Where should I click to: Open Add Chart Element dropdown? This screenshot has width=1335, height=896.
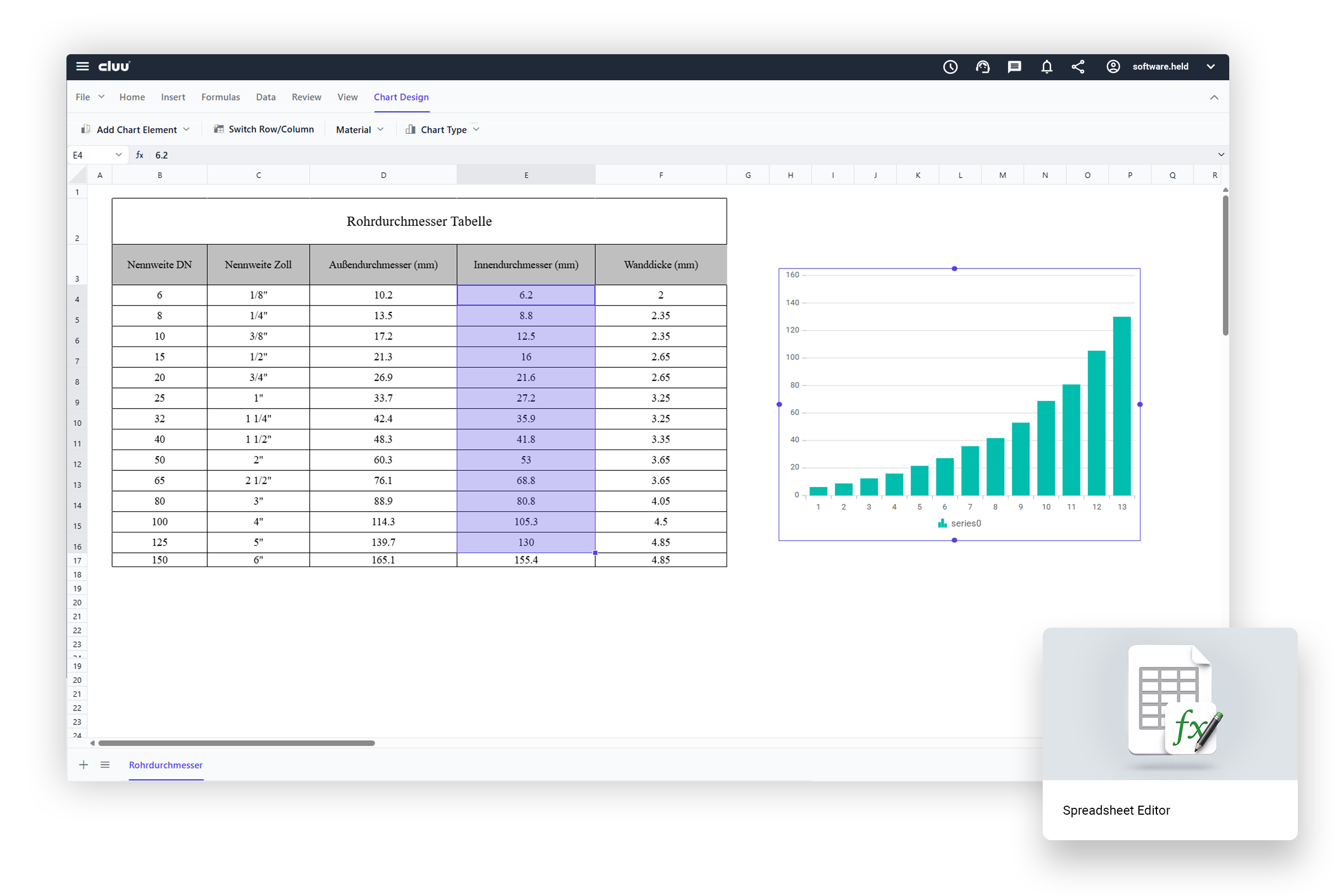click(x=136, y=130)
